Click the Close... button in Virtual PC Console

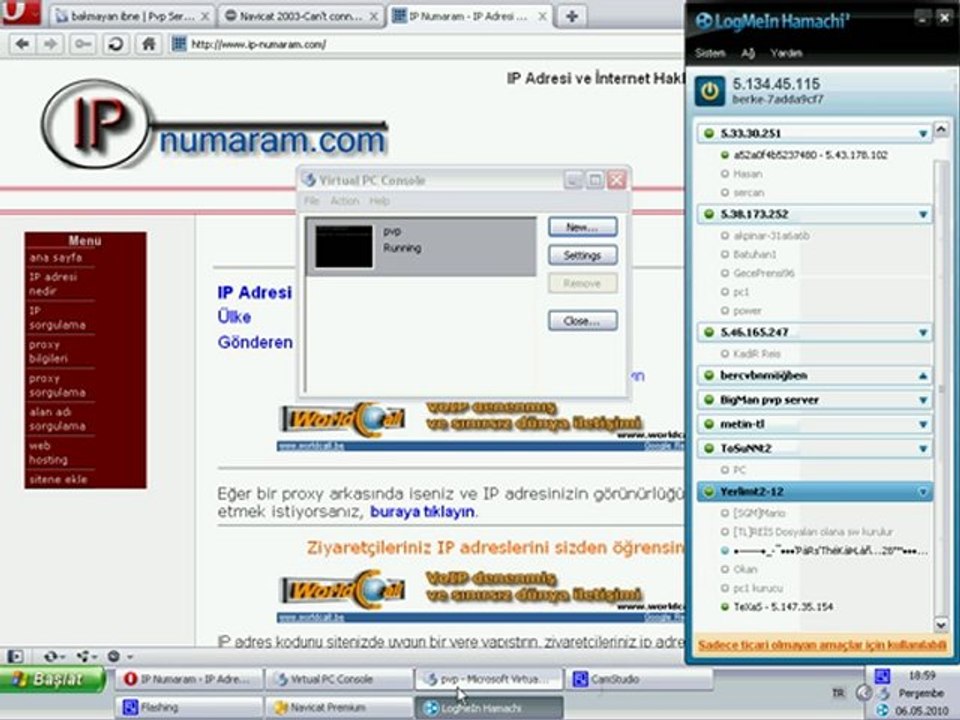click(x=582, y=321)
